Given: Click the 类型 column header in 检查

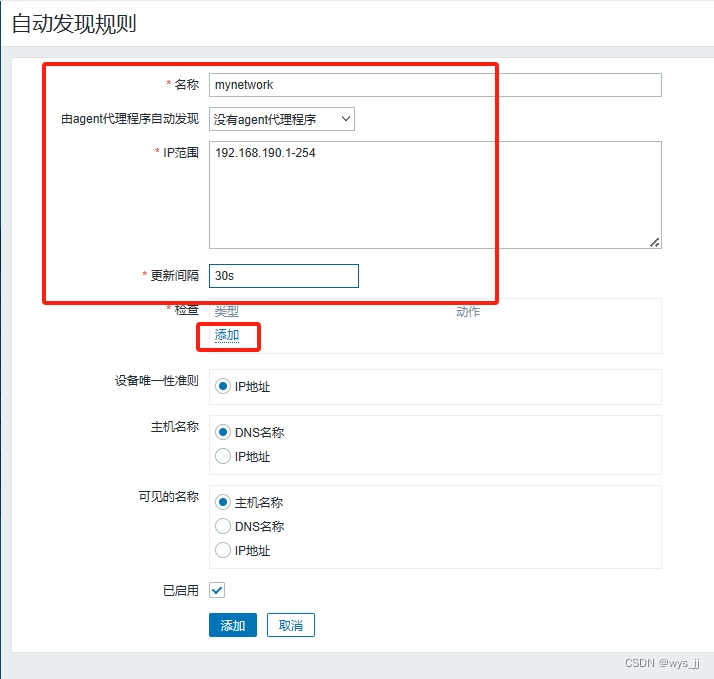Looking at the screenshot, I should [x=227, y=311].
